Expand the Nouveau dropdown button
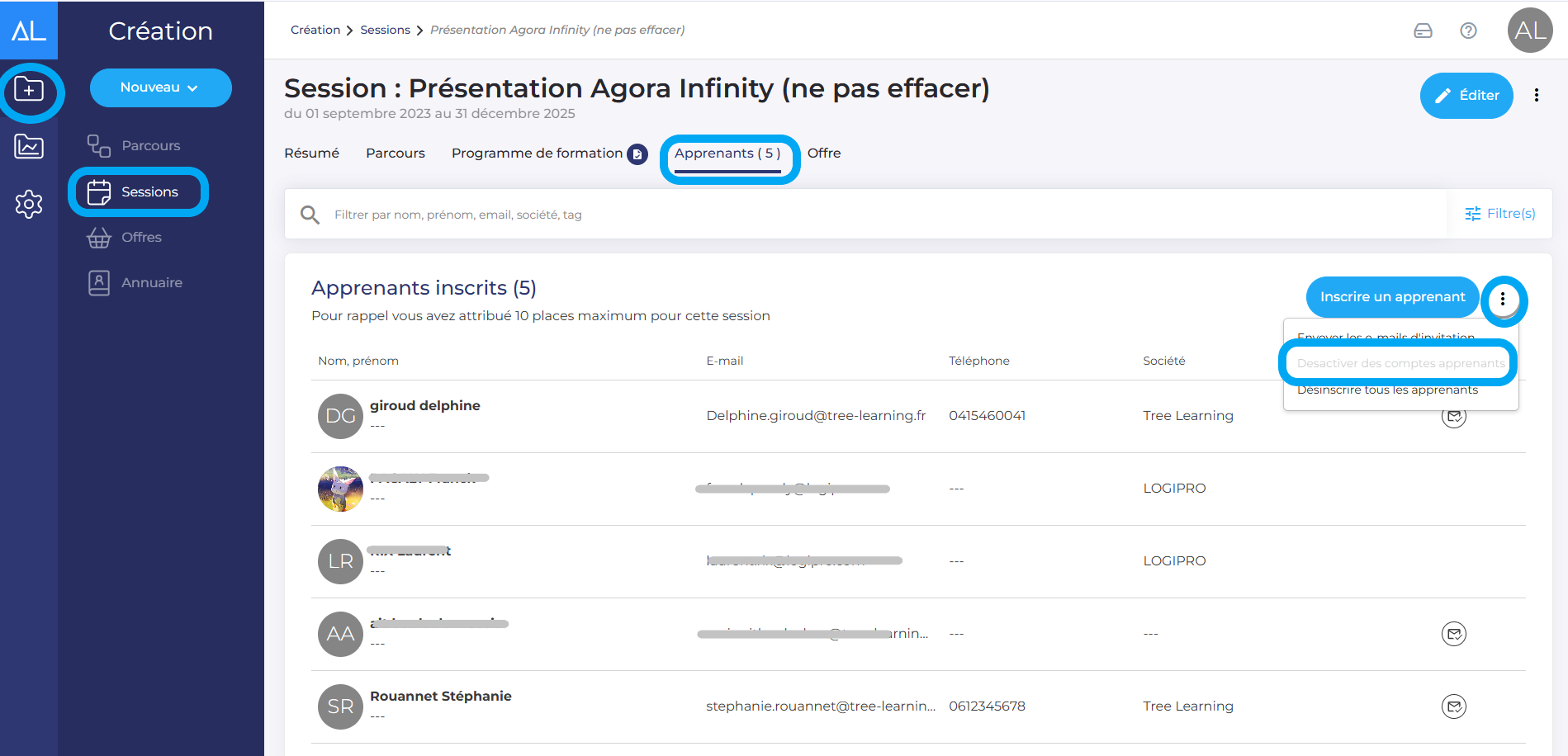The height and width of the screenshot is (756, 1568). click(160, 87)
